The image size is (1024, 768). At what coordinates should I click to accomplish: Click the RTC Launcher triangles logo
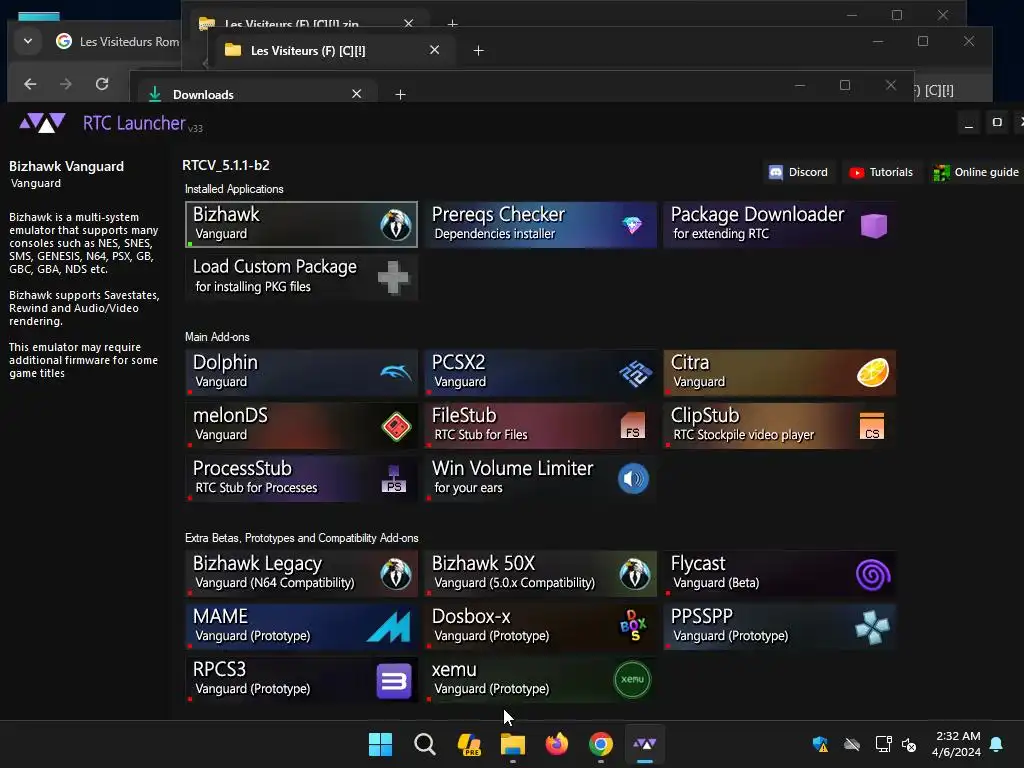[x=42, y=123]
